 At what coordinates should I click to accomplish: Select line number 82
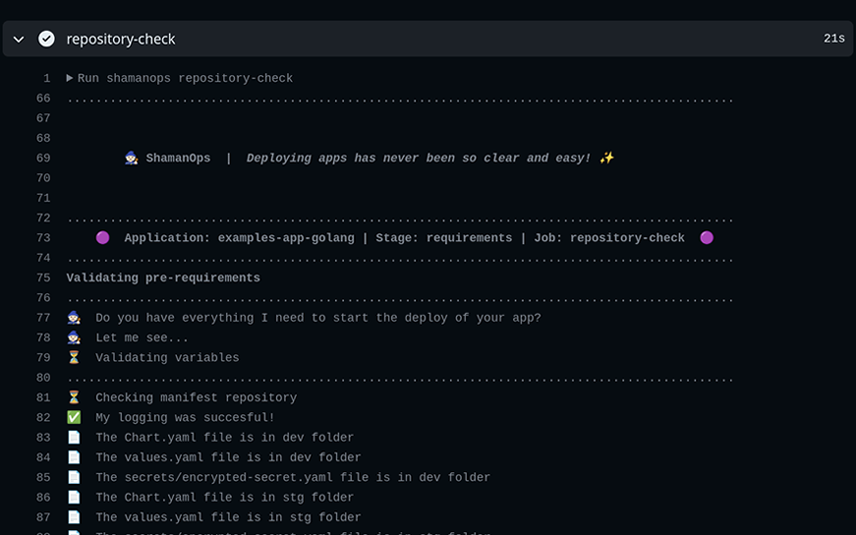(x=43, y=418)
